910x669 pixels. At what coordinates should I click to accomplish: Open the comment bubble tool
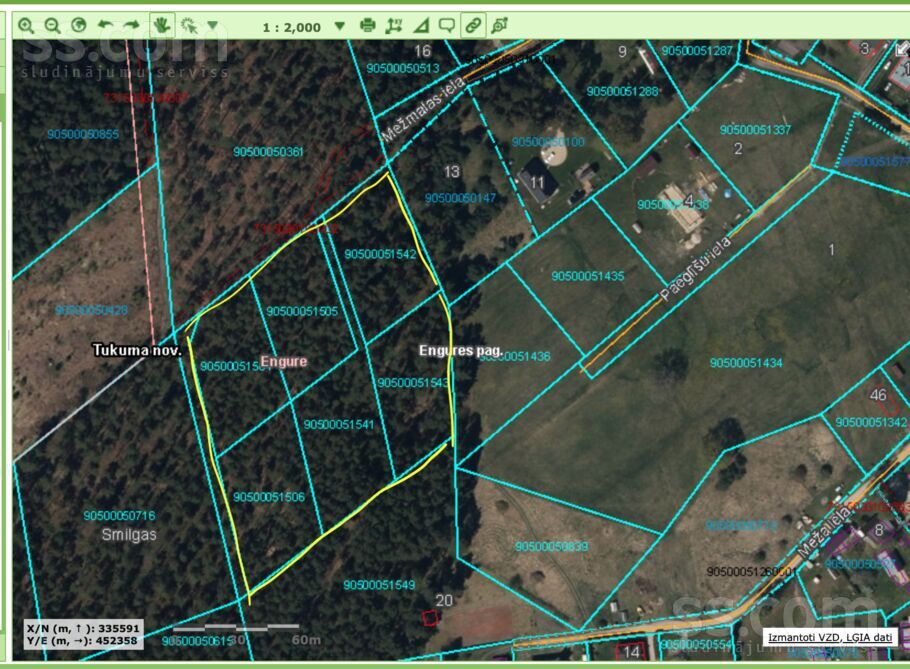447,25
